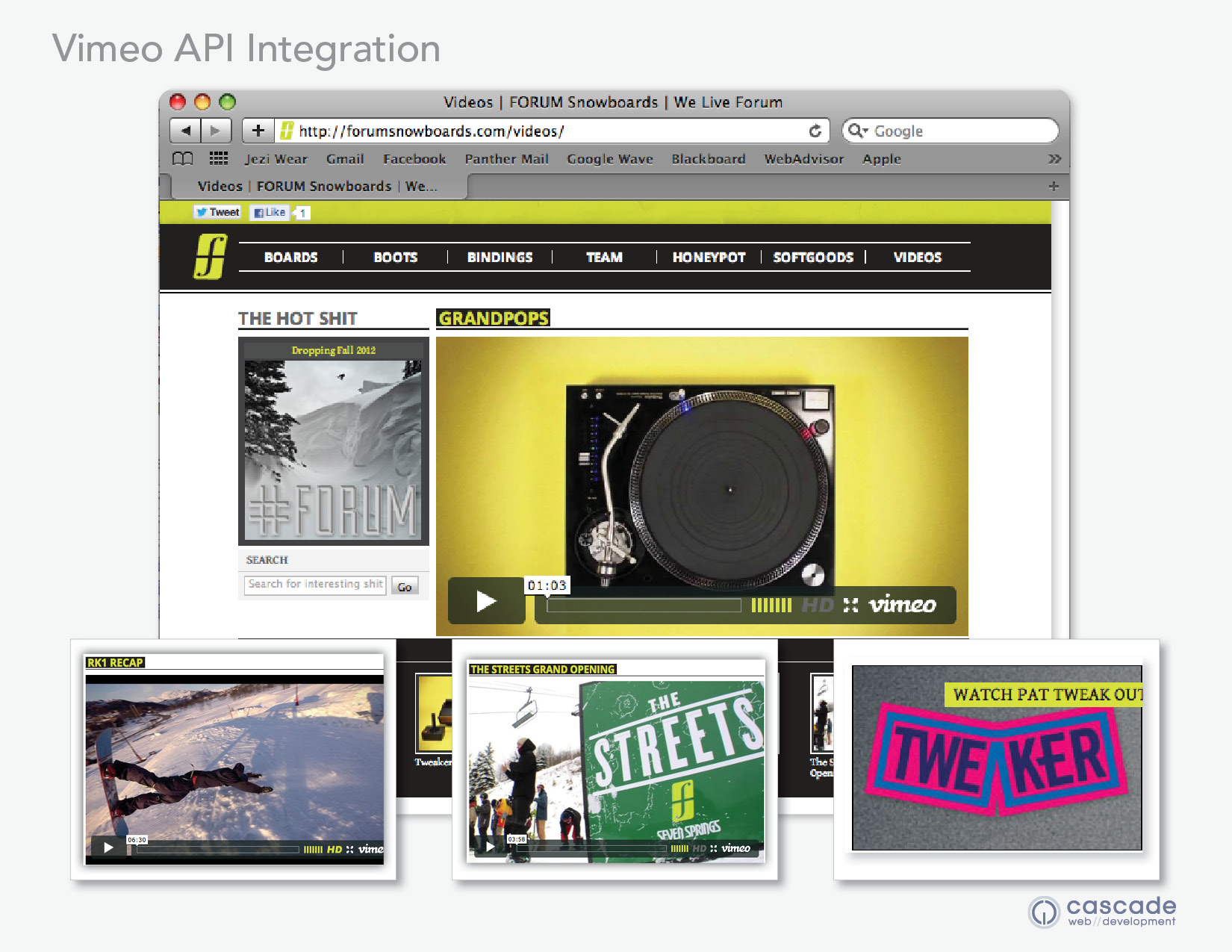Open the SOFTGOODS menu item
Viewport: 1232px width, 952px height.
click(x=813, y=257)
